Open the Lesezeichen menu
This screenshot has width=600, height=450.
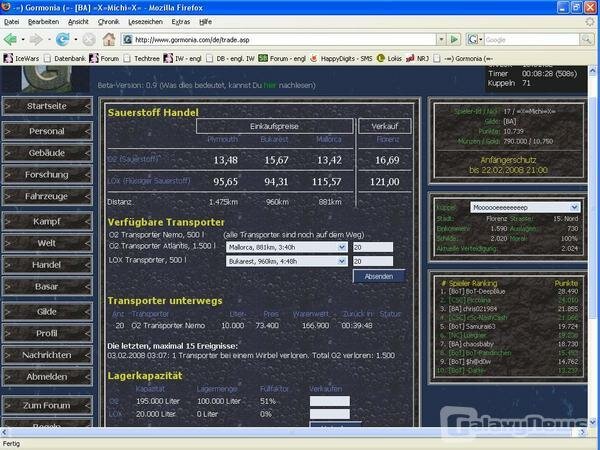coord(147,20)
